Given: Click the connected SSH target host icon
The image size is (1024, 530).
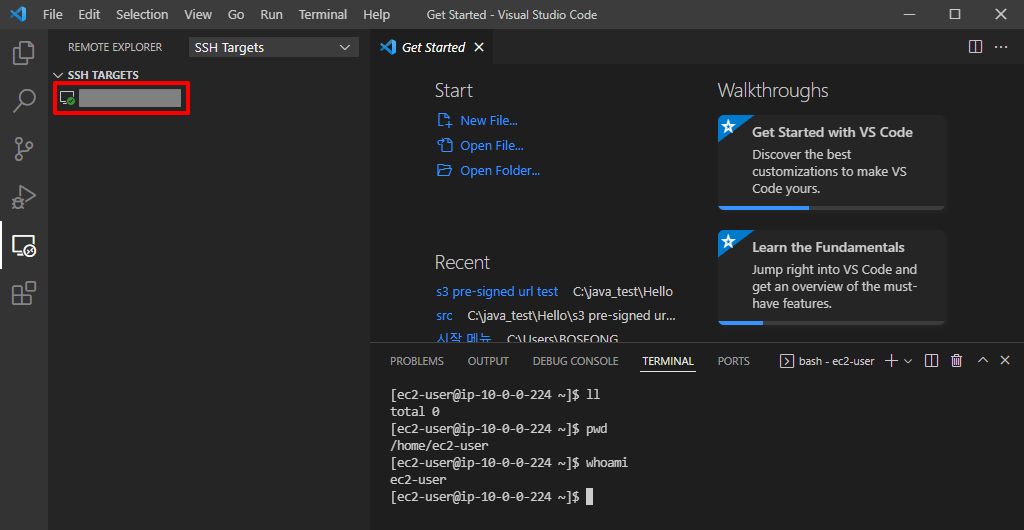Looking at the screenshot, I should click(67, 98).
